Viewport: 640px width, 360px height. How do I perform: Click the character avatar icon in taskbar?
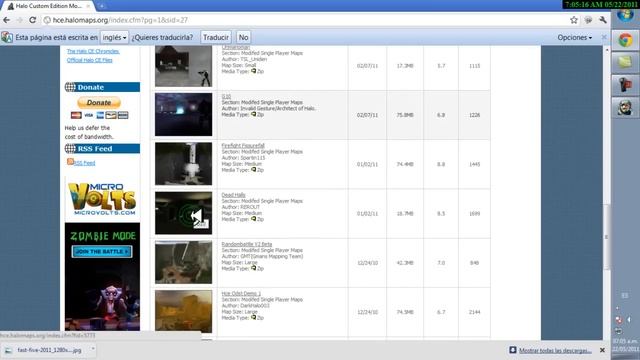click(625, 108)
